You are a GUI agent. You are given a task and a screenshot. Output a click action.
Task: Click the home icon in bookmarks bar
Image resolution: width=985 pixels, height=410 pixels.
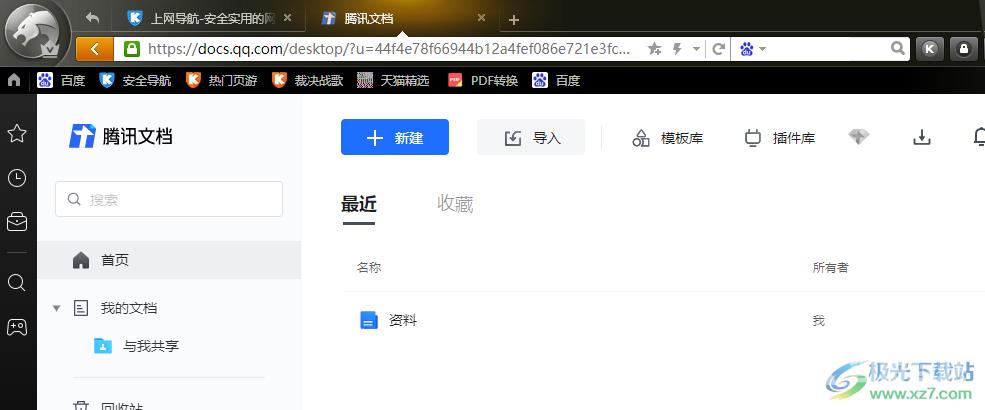[x=14, y=80]
